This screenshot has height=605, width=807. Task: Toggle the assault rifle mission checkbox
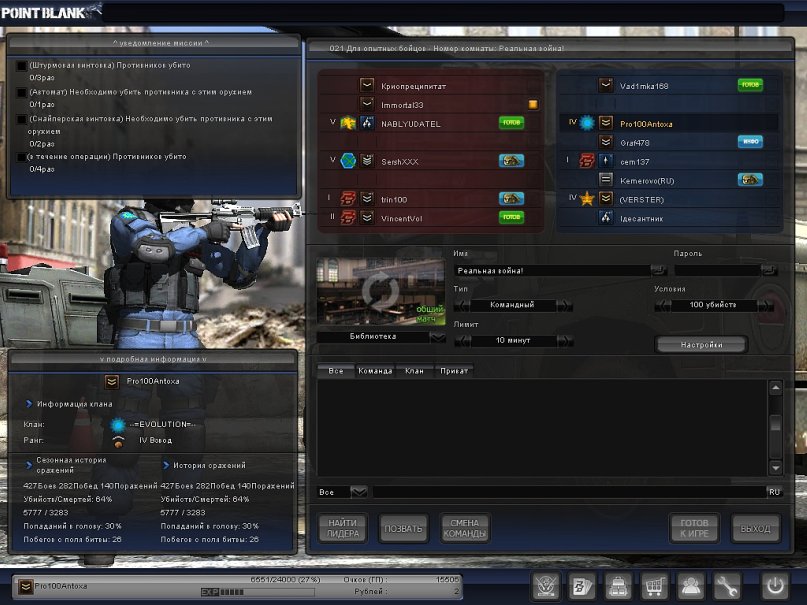point(21,66)
